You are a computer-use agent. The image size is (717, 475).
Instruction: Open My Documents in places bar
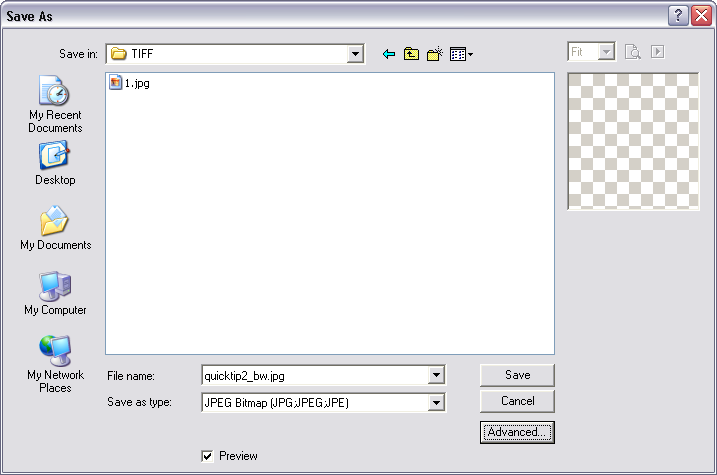[55, 228]
